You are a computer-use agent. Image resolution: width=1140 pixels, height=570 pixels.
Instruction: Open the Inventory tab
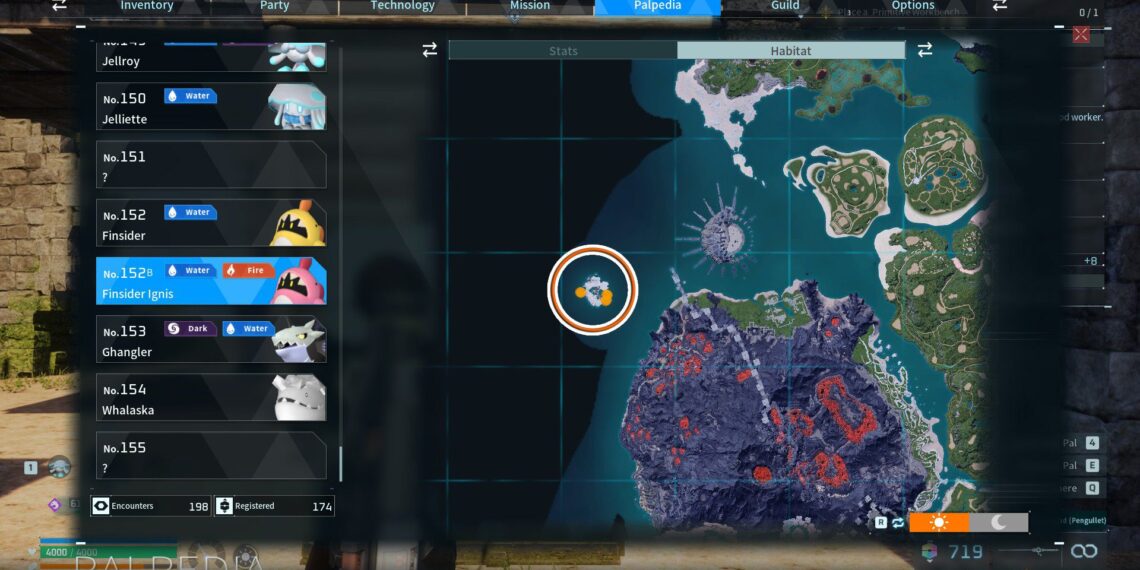click(x=147, y=7)
